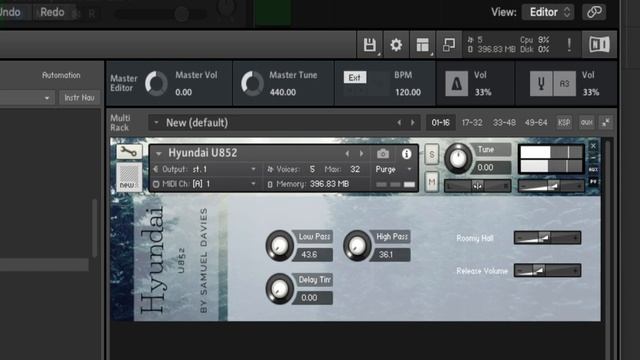This screenshot has height=360, width=640.
Task: Adjust the Roomy Hall slider
Action: click(x=547, y=238)
